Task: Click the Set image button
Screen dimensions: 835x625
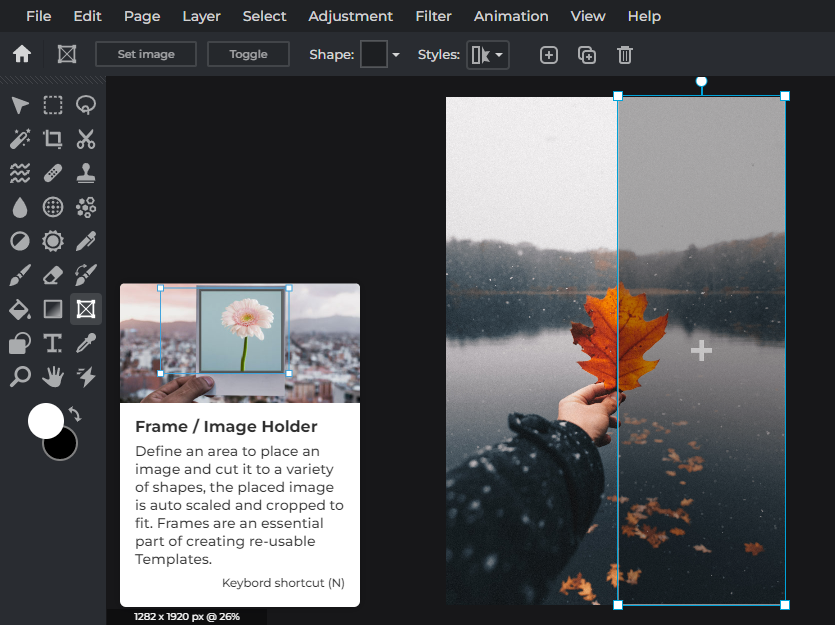Action: click(x=145, y=54)
